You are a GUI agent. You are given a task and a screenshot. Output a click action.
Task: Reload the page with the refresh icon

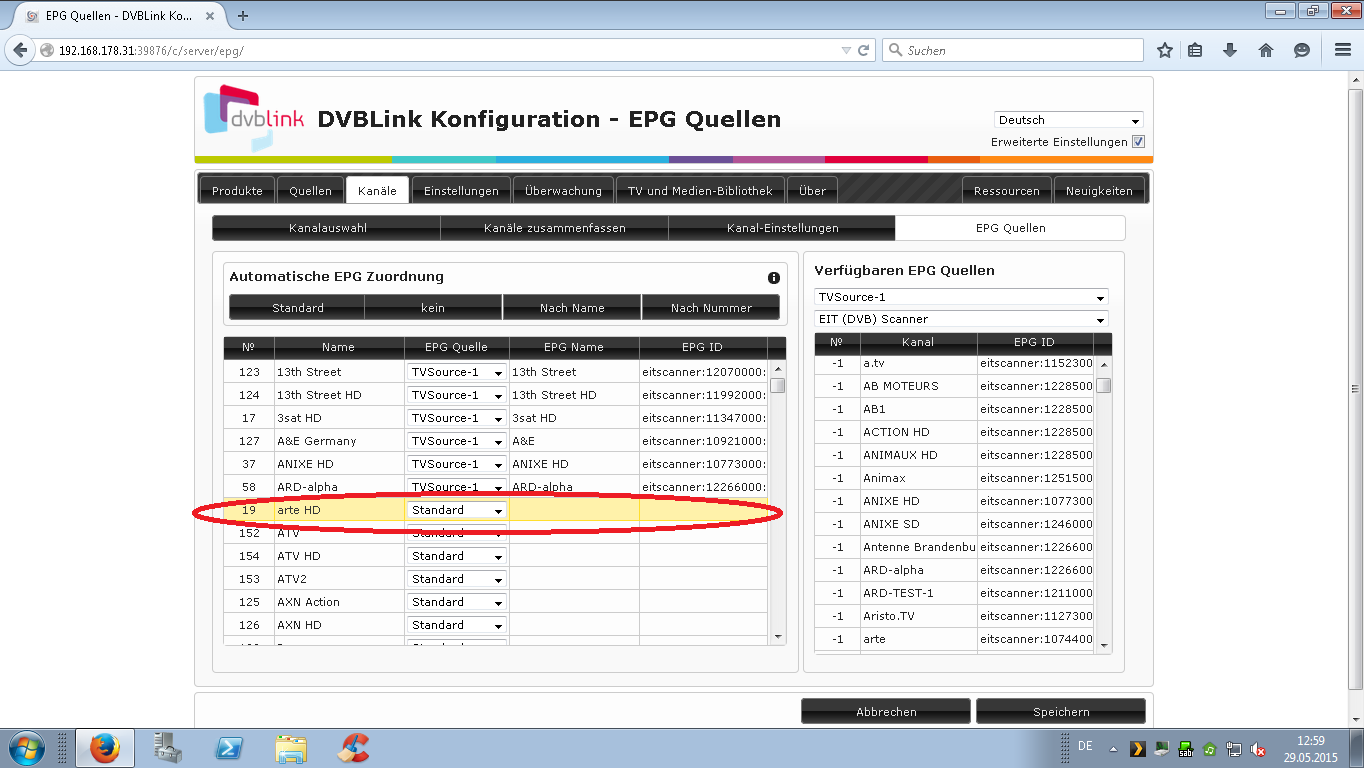click(x=864, y=50)
